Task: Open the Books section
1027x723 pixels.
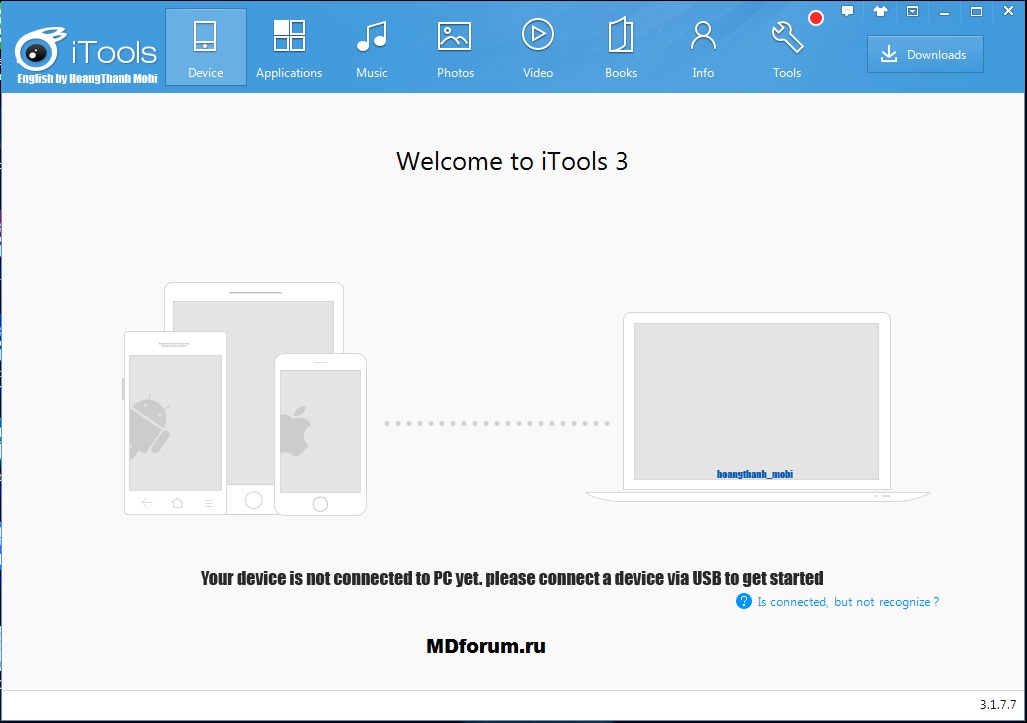Action: [621, 47]
